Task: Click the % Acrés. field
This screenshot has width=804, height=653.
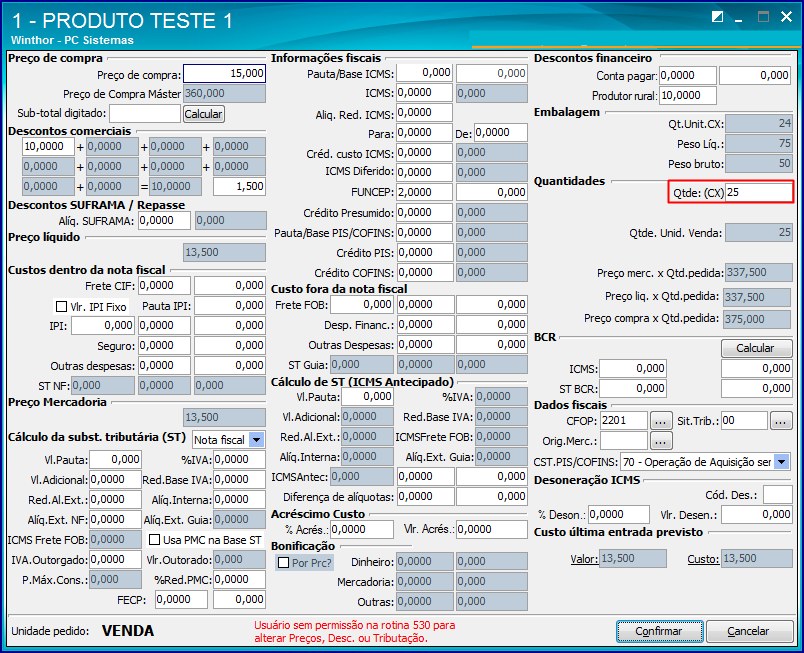Action: pyautogui.click(x=362, y=530)
